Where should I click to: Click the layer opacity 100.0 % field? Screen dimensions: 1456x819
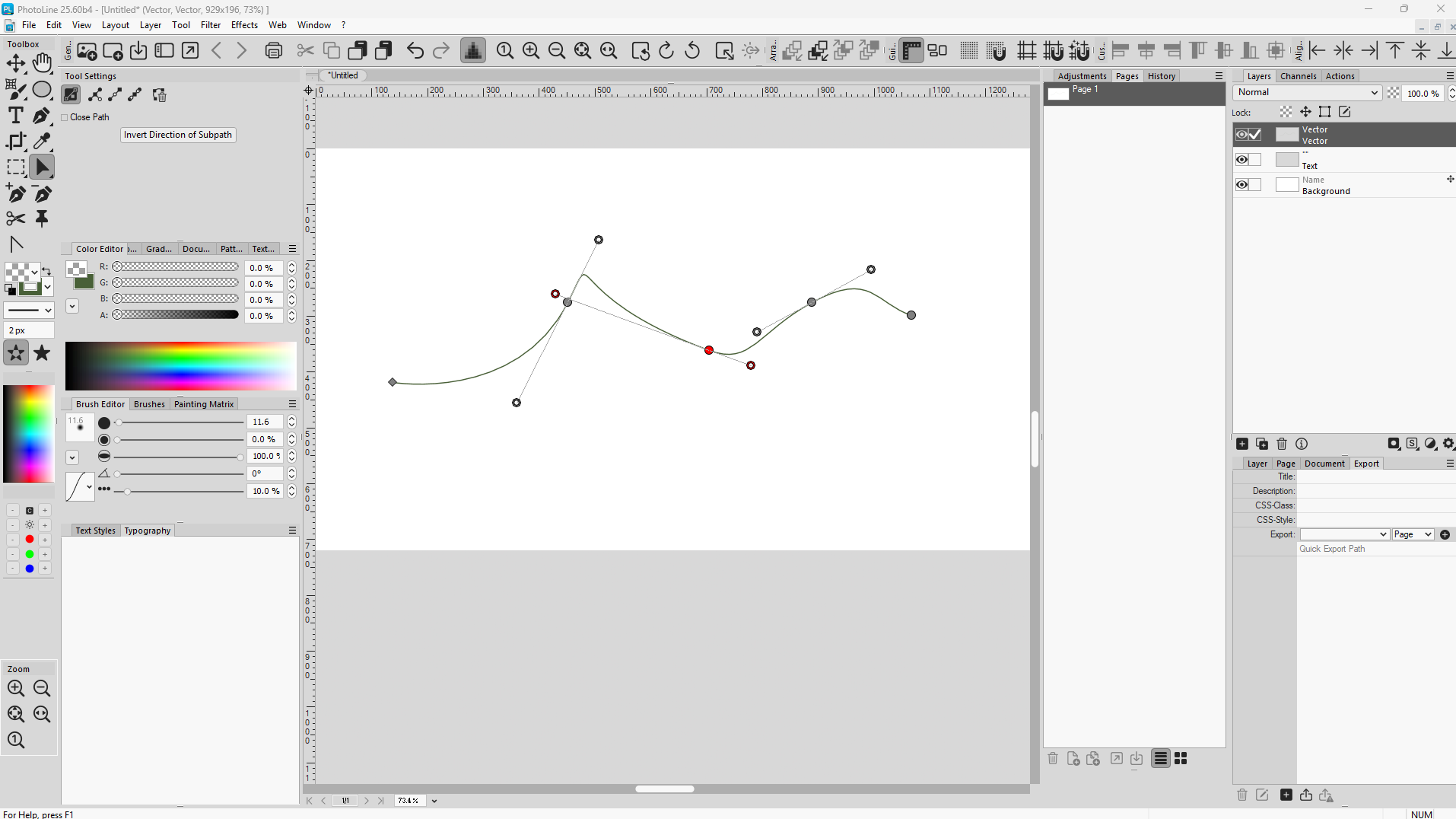(x=1423, y=93)
